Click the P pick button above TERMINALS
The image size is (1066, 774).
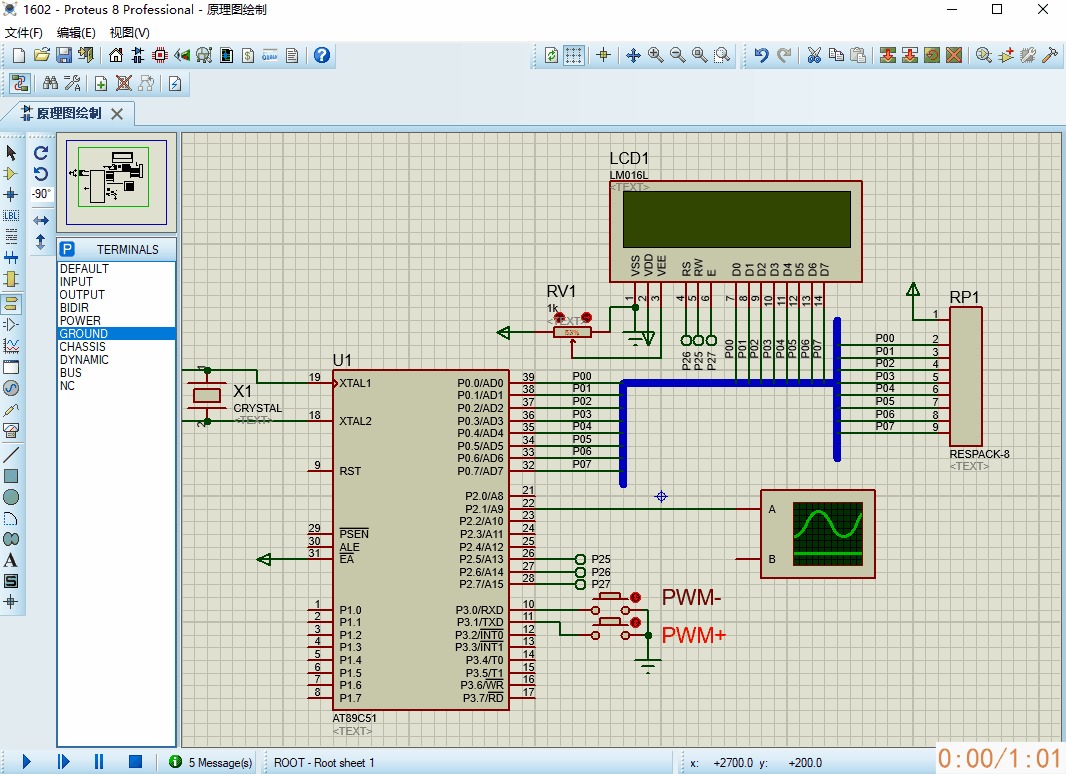click(x=67, y=249)
